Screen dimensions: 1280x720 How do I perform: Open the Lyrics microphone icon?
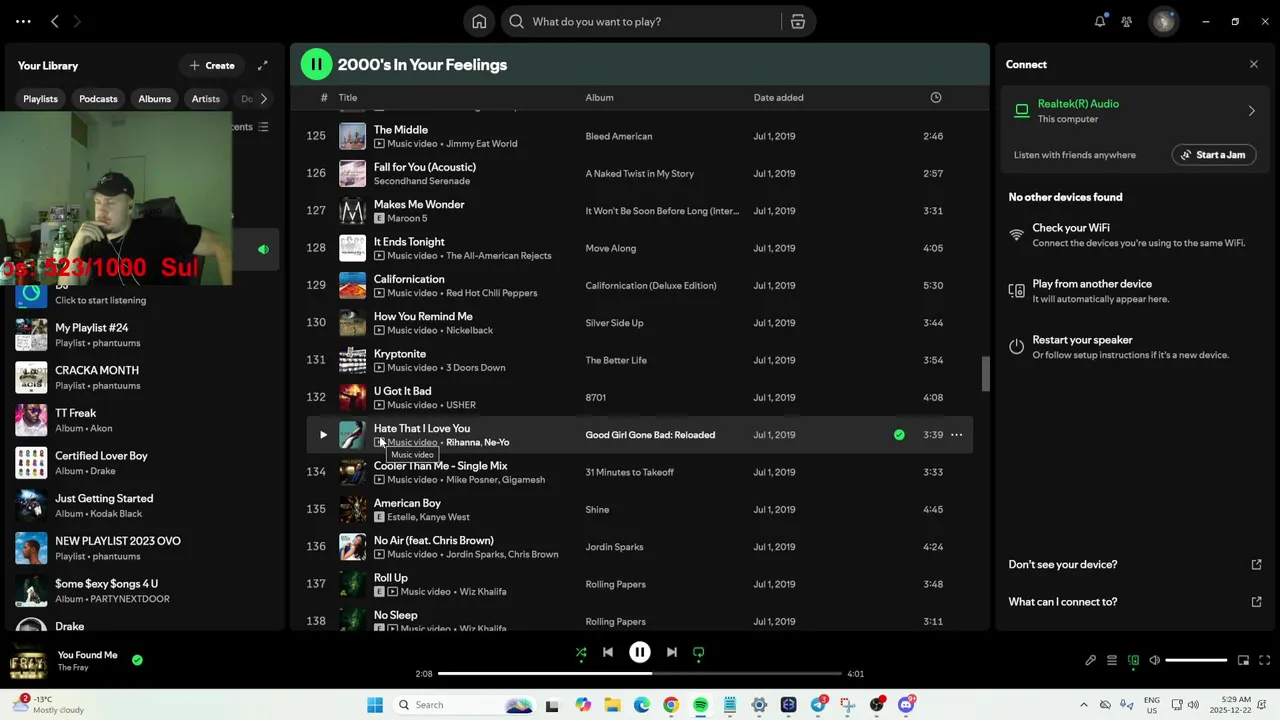(1091, 660)
